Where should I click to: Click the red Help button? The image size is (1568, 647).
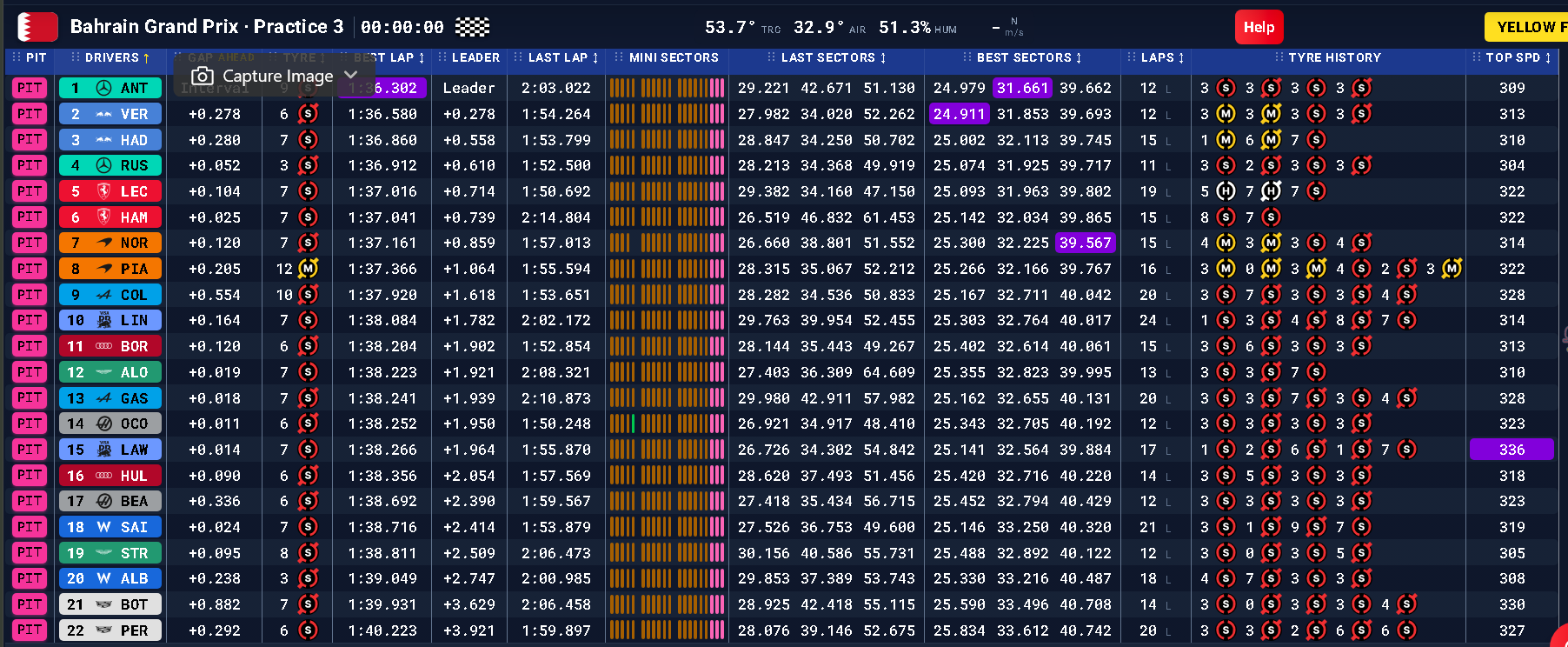[x=1259, y=27]
